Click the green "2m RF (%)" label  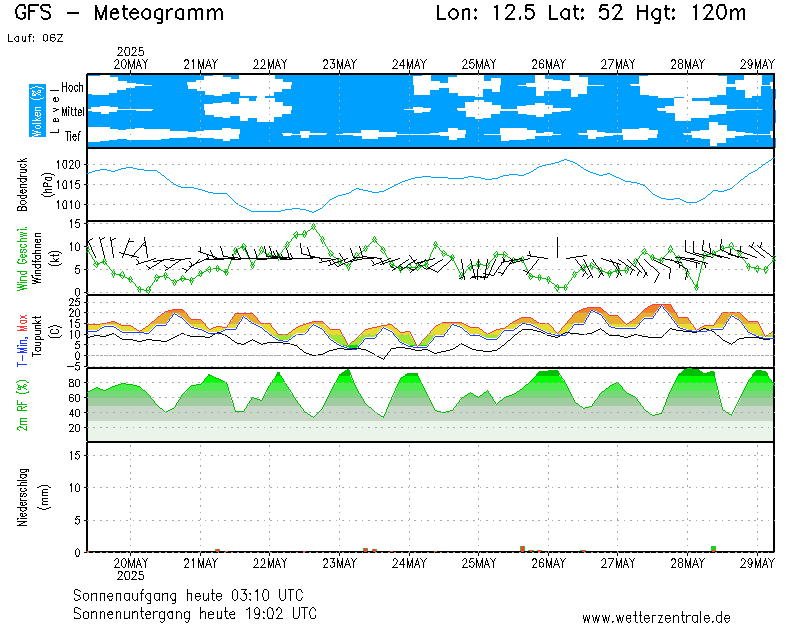point(22,405)
